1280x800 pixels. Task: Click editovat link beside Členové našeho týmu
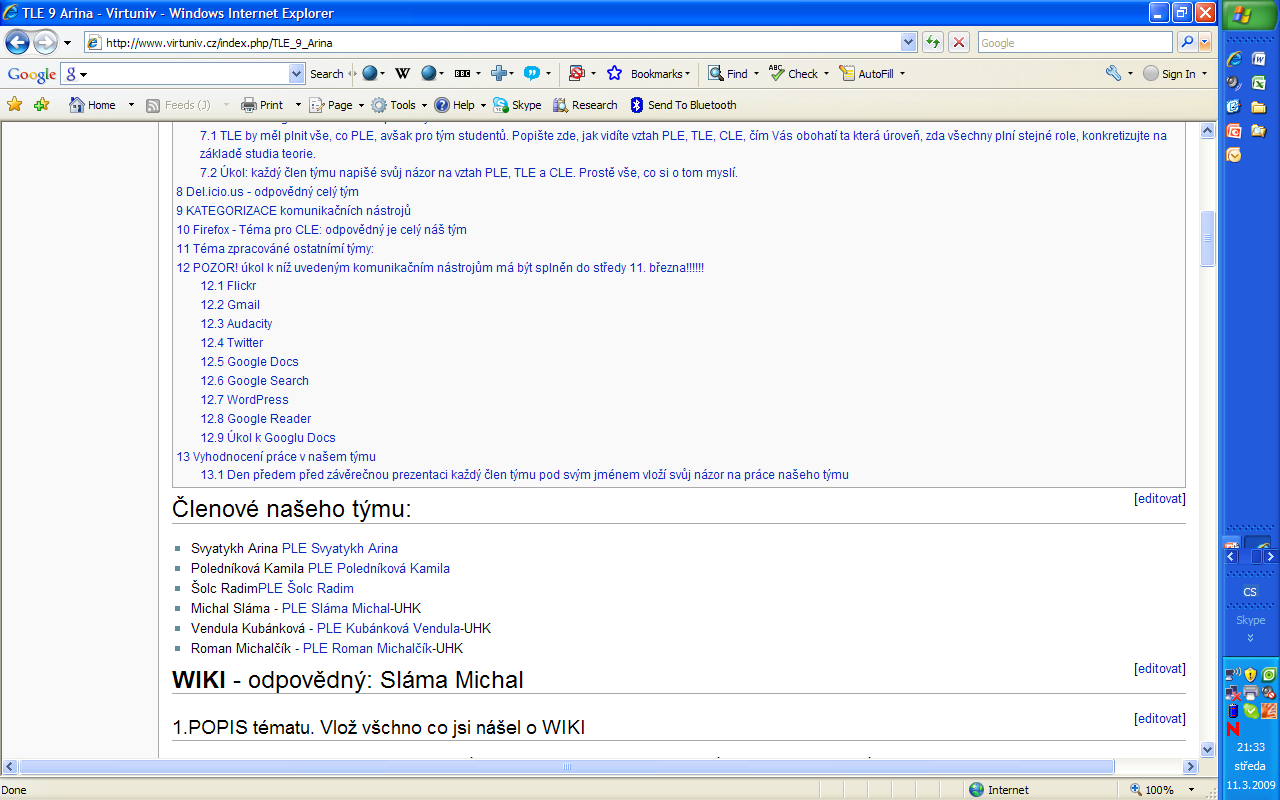(x=1160, y=498)
